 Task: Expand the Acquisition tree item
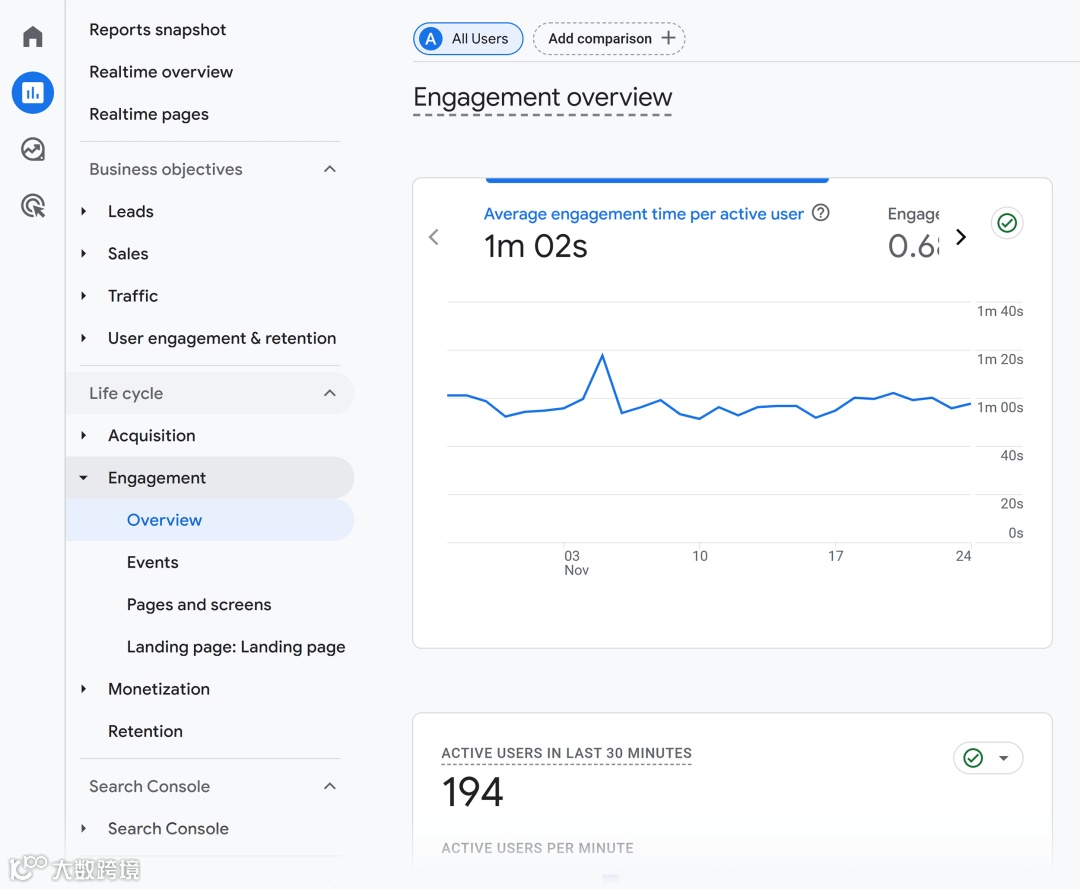[x=84, y=436]
